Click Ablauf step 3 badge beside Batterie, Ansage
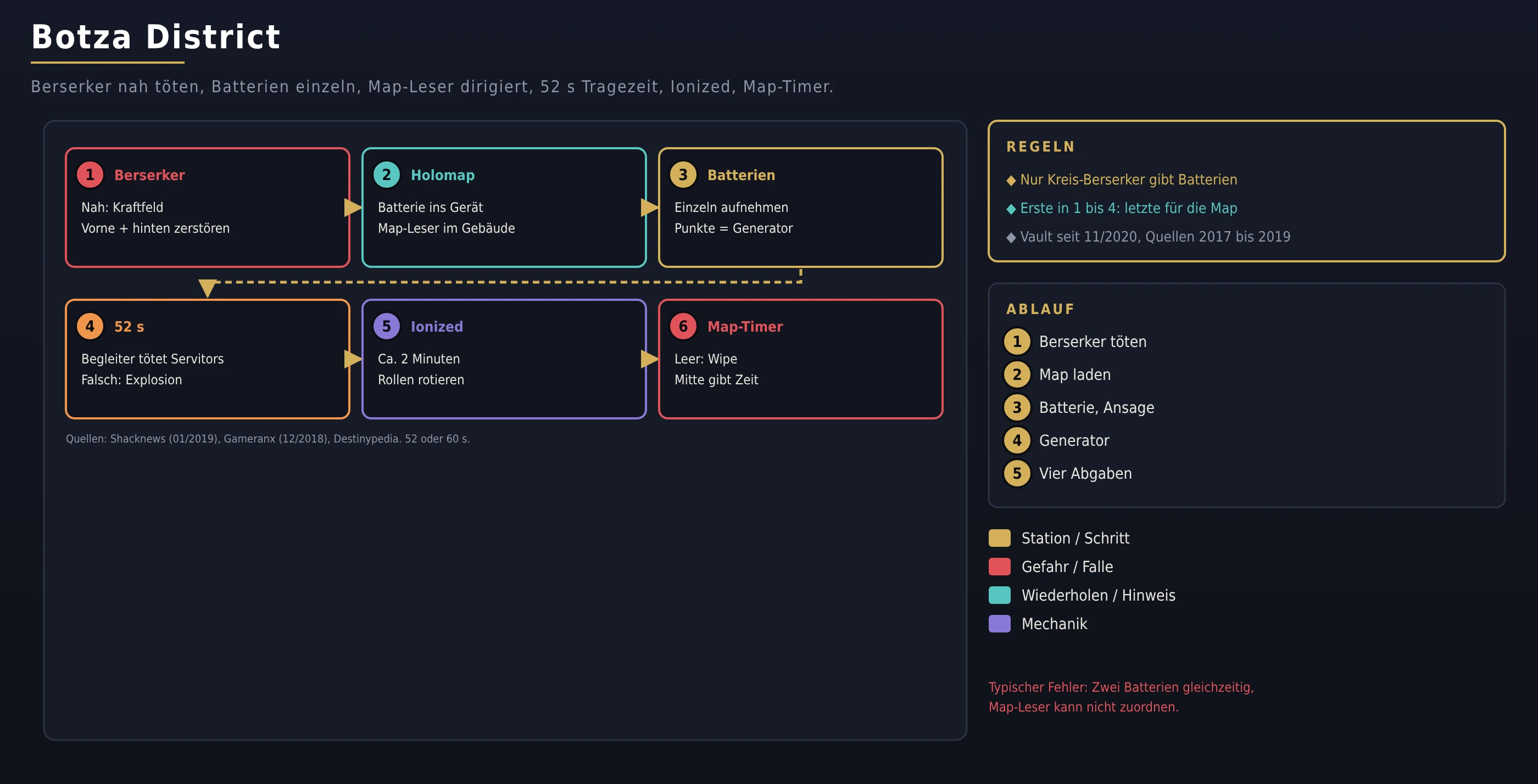Image resolution: width=1538 pixels, height=784 pixels. click(x=1017, y=407)
